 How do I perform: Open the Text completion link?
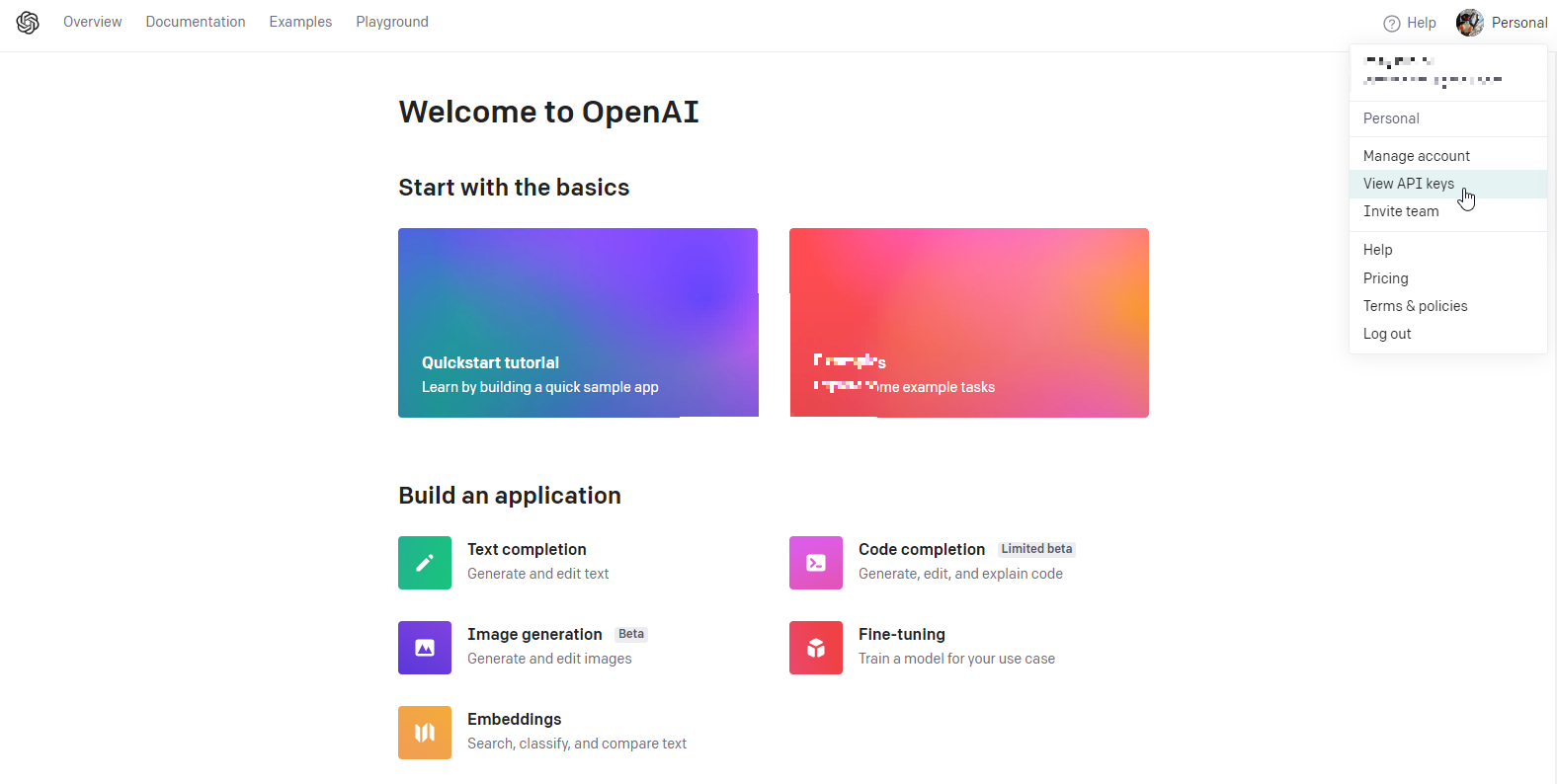(x=527, y=549)
